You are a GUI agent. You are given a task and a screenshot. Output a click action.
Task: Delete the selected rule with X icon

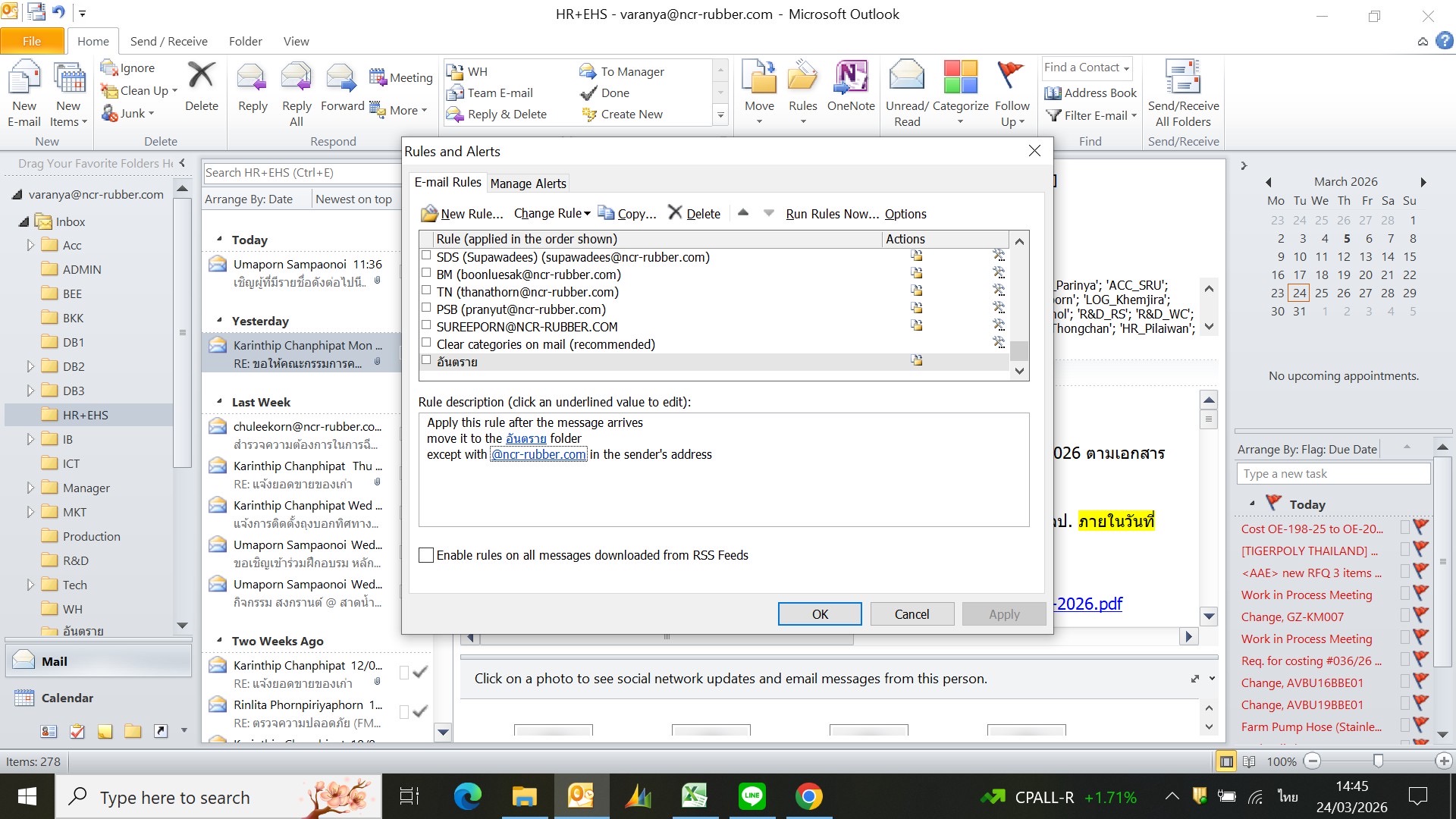coord(674,213)
